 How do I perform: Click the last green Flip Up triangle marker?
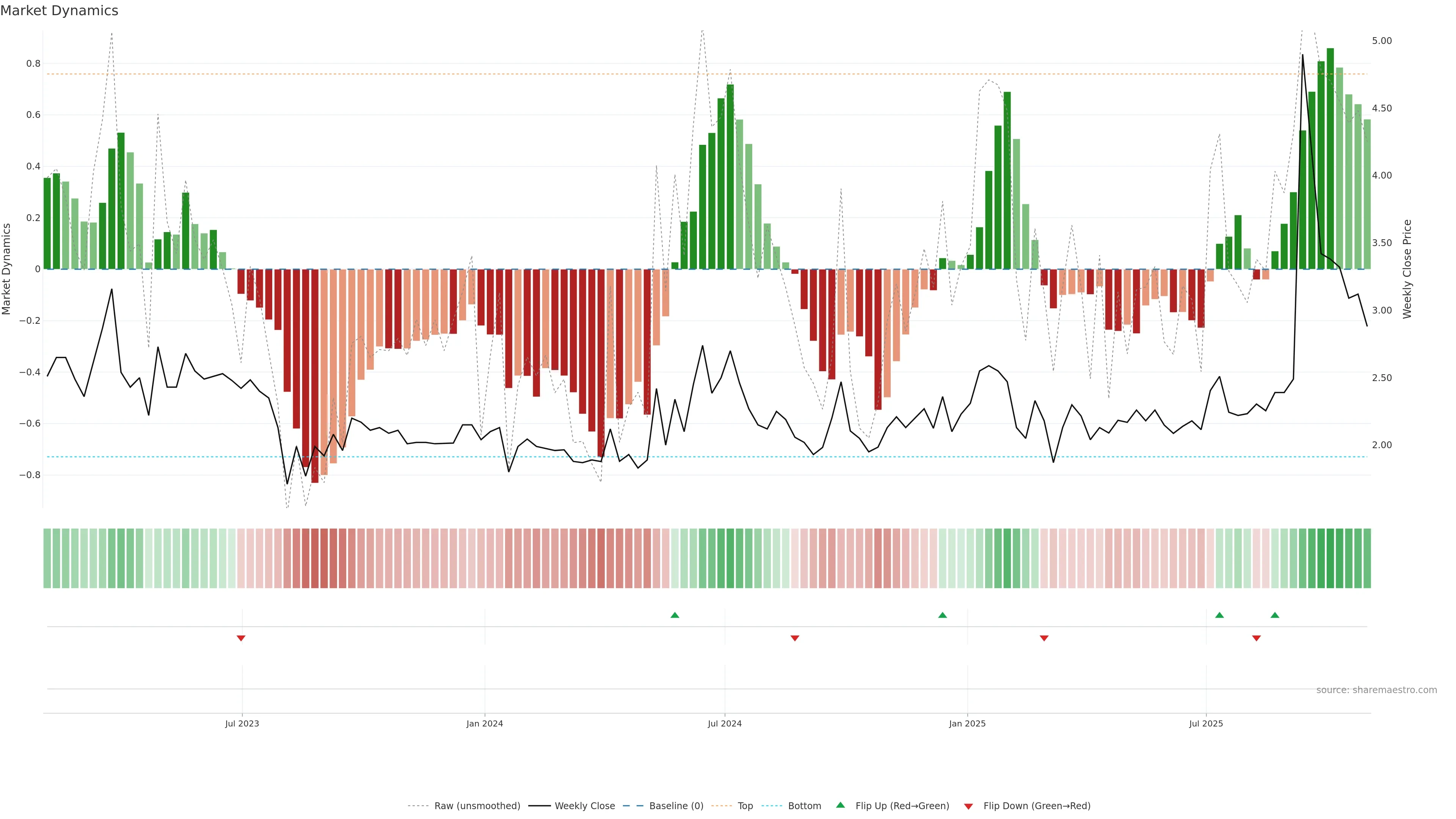(1274, 615)
